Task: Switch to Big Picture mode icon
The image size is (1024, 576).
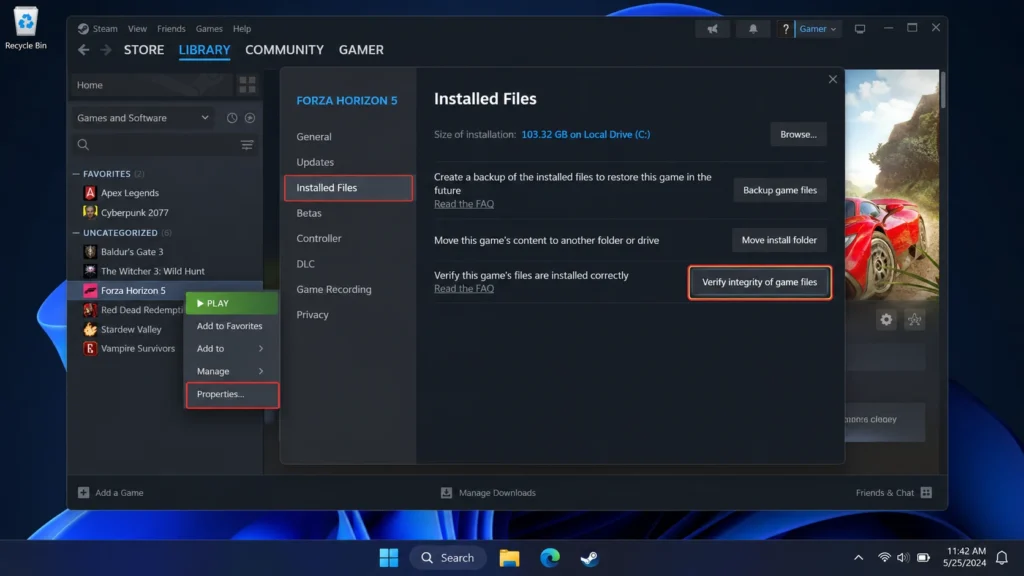Action: [860, 29]
